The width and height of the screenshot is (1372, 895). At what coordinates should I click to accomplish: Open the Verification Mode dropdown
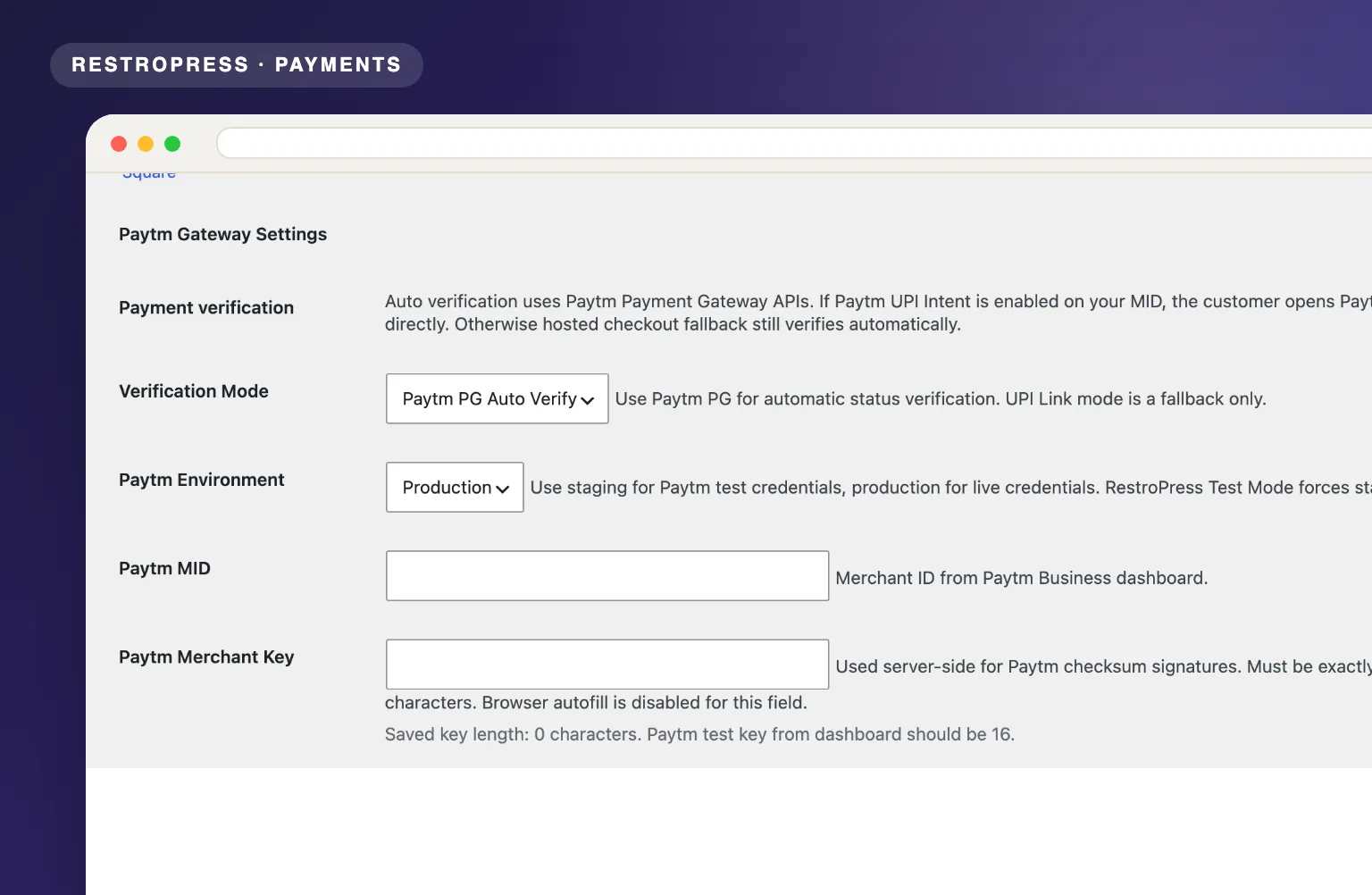coord(497,398)
